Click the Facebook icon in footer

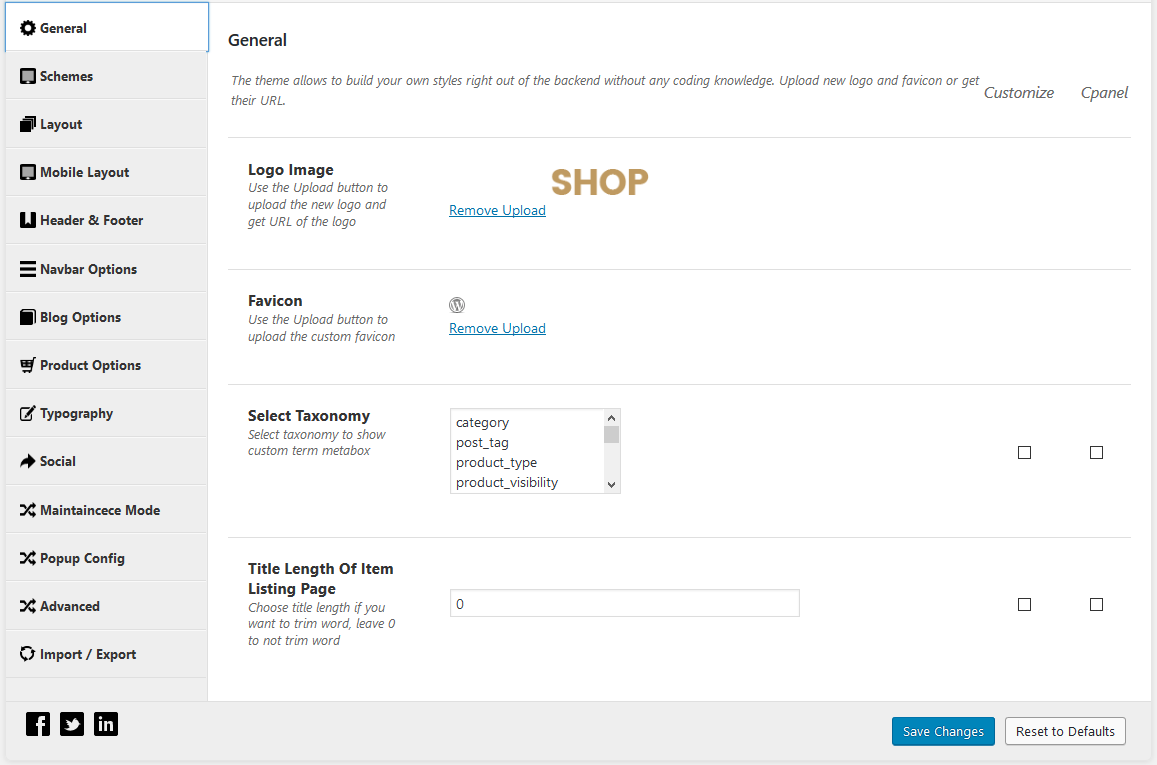tap(38, 724)
